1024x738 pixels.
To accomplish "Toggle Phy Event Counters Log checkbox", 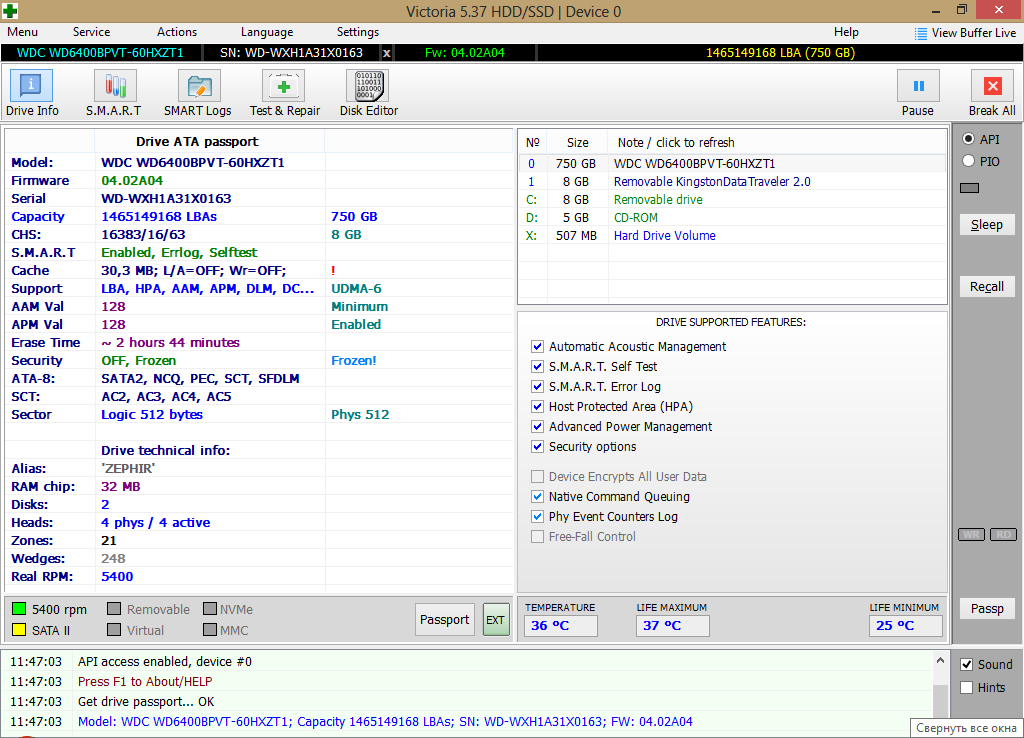I will [x=537, y=517].
